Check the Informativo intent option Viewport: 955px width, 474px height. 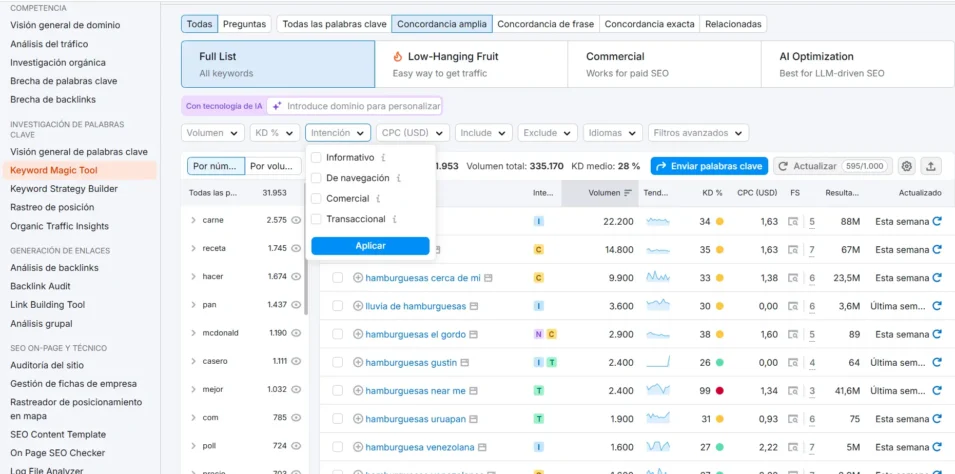316,158
